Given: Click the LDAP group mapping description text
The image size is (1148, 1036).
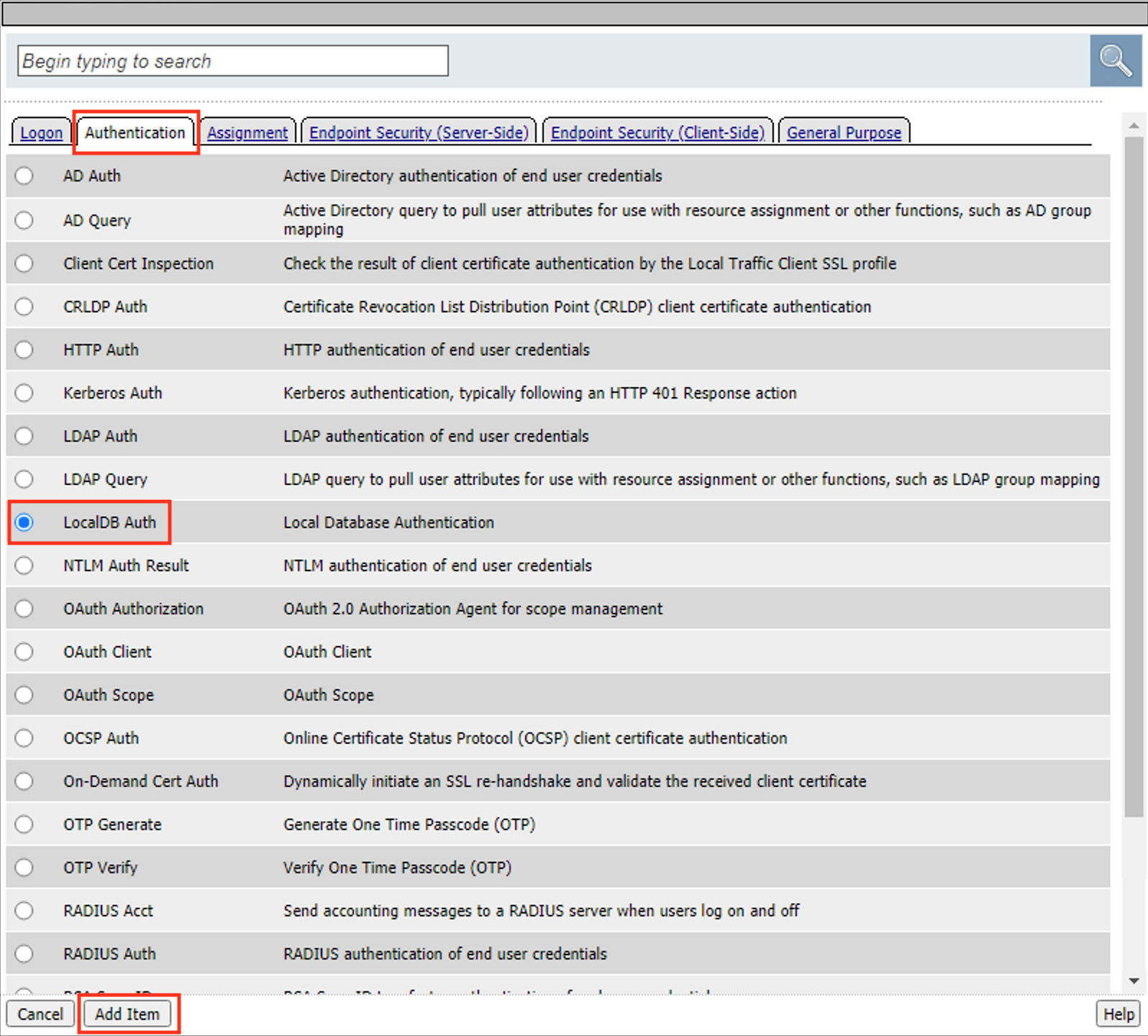Looking at the screenshot, I should coord(691,479).
